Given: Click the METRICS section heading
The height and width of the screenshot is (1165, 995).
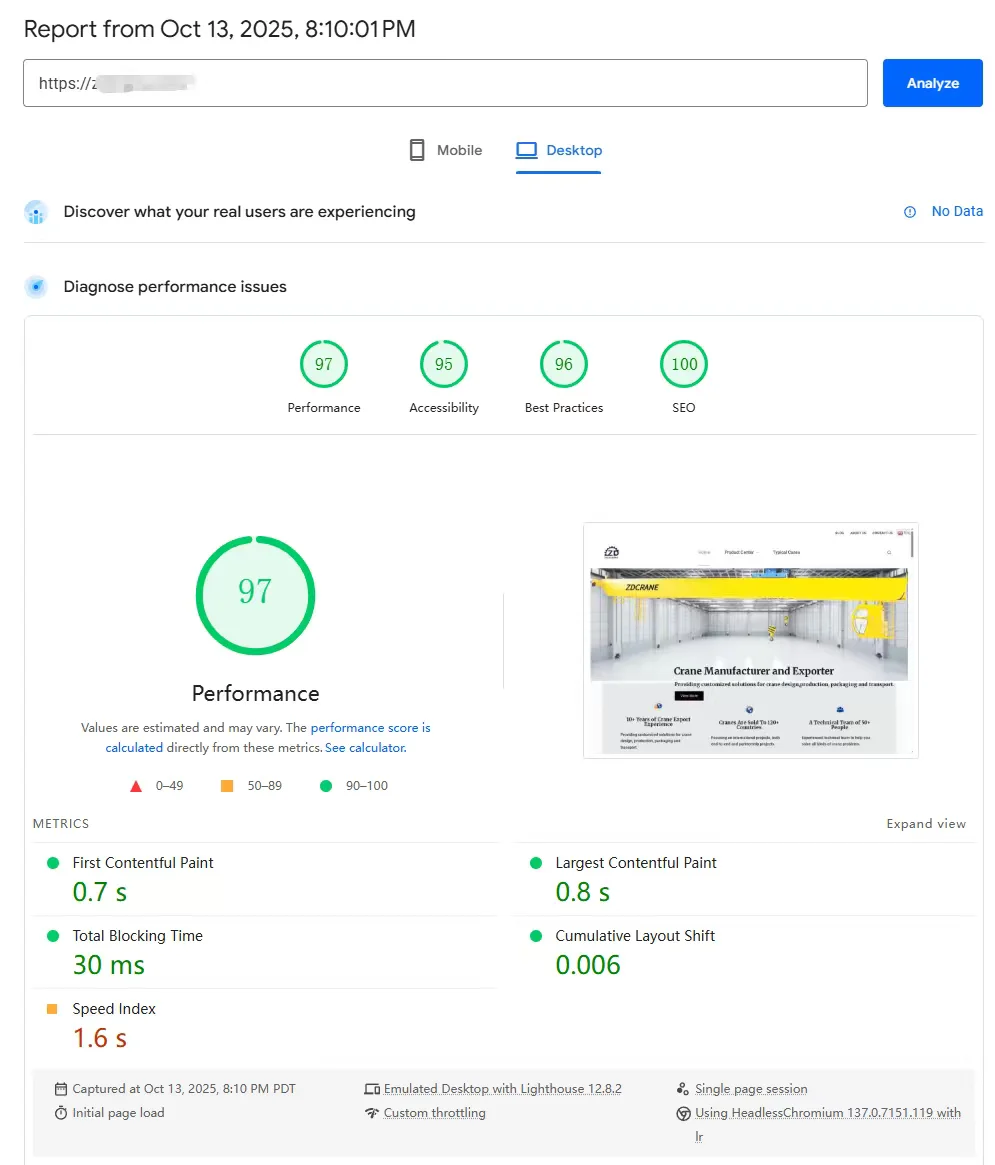Looking at the screenshot, I should (61, 823).
